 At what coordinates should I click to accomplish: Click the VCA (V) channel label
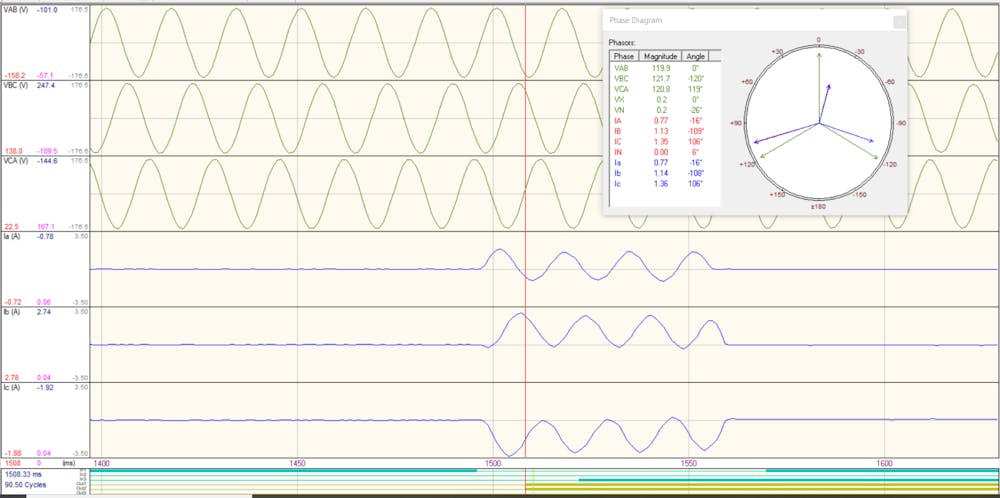click(x=16, y=161)
